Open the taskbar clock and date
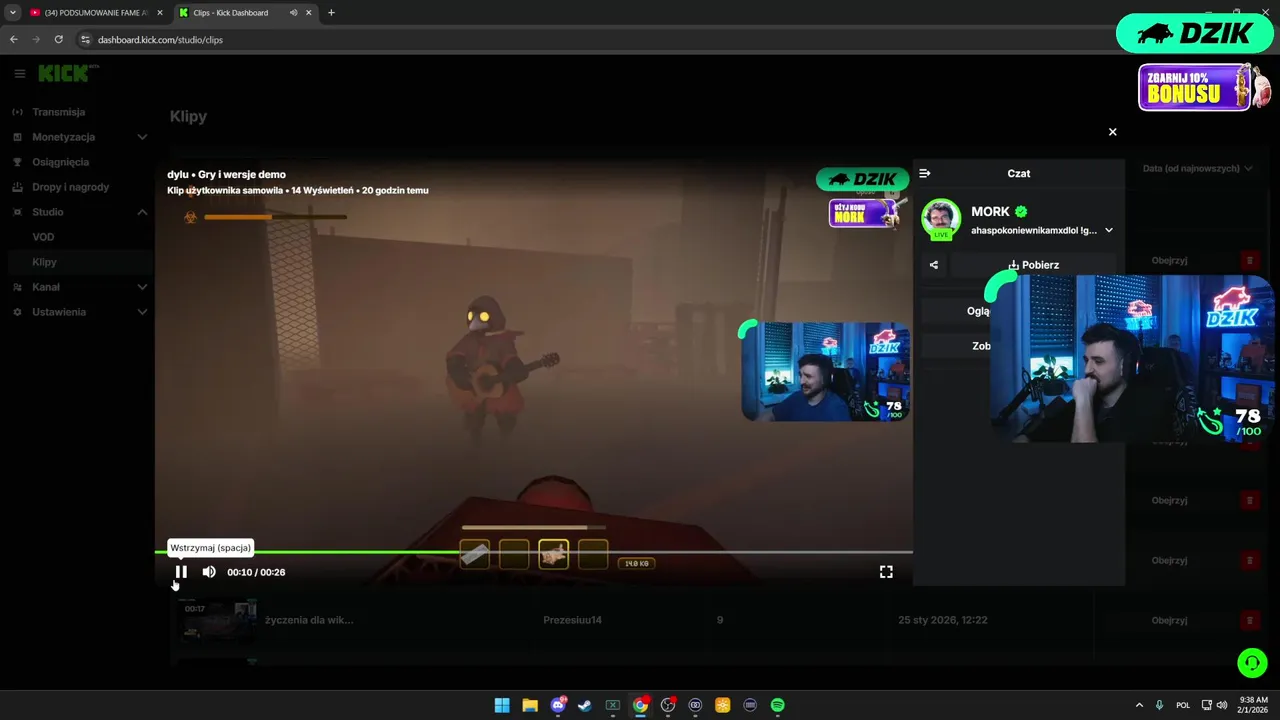The width and height of the screenshot is (1280, 720). (x=1253, y=705)
